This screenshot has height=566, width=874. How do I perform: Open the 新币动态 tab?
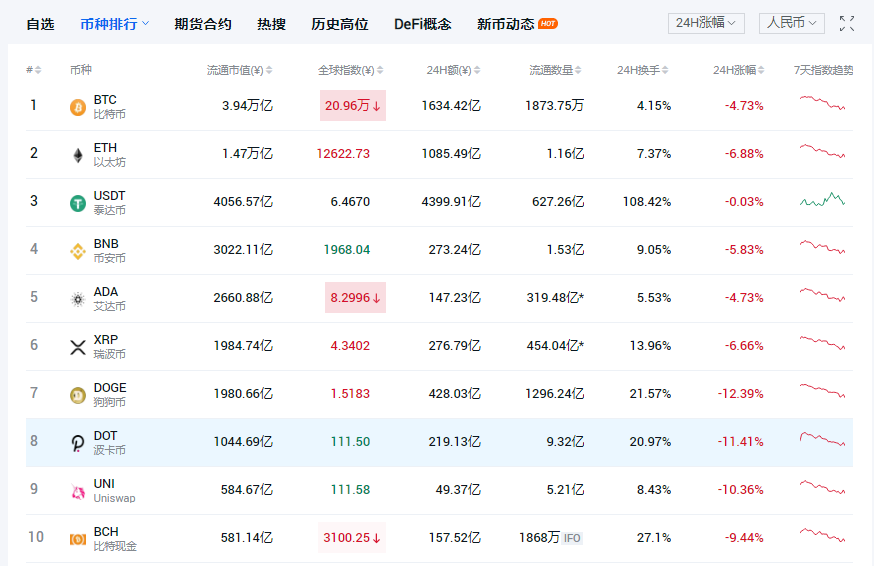(x=506, y=24)
